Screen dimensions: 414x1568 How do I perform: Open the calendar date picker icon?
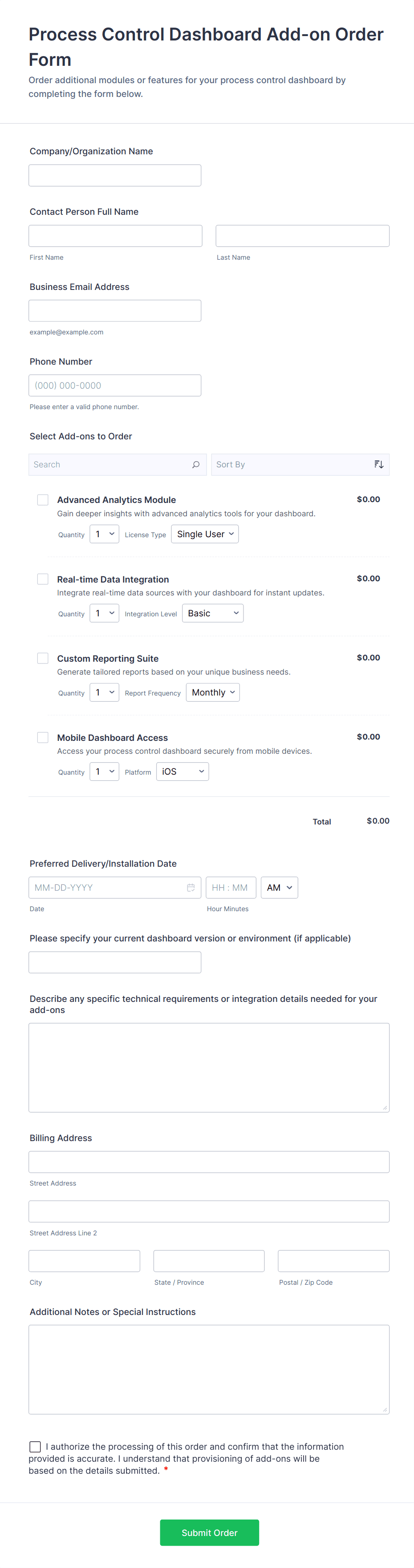(x=191, y=888)
